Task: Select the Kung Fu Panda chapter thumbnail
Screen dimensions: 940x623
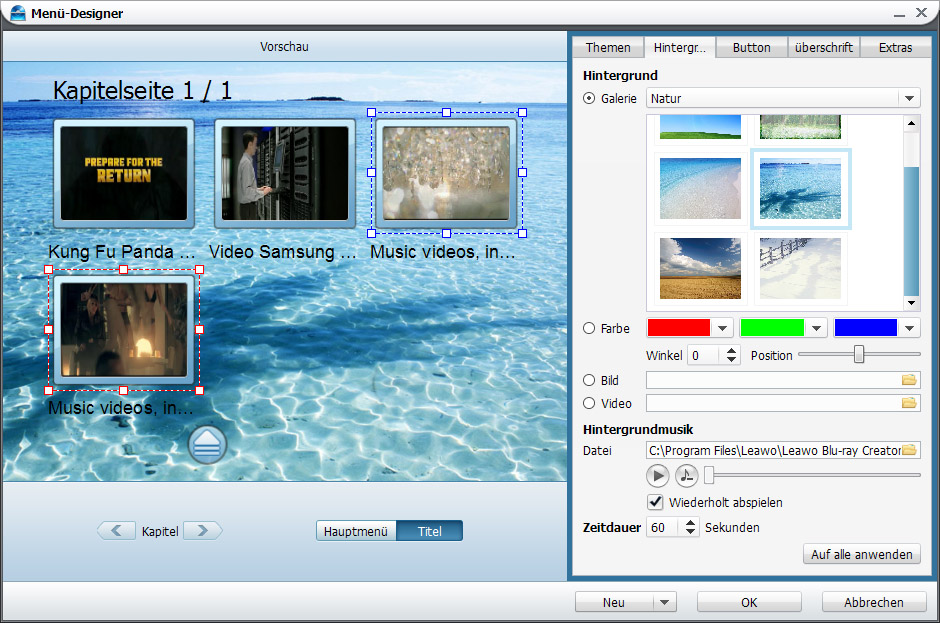Action: (x=124, y=174)
